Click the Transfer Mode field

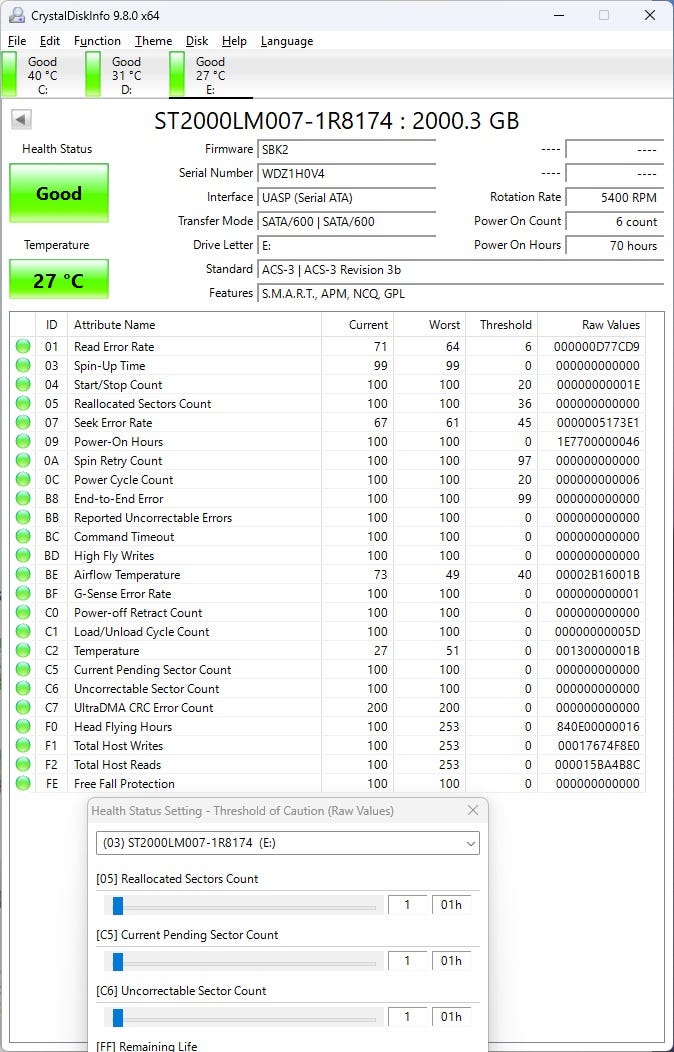click(347, 221)
